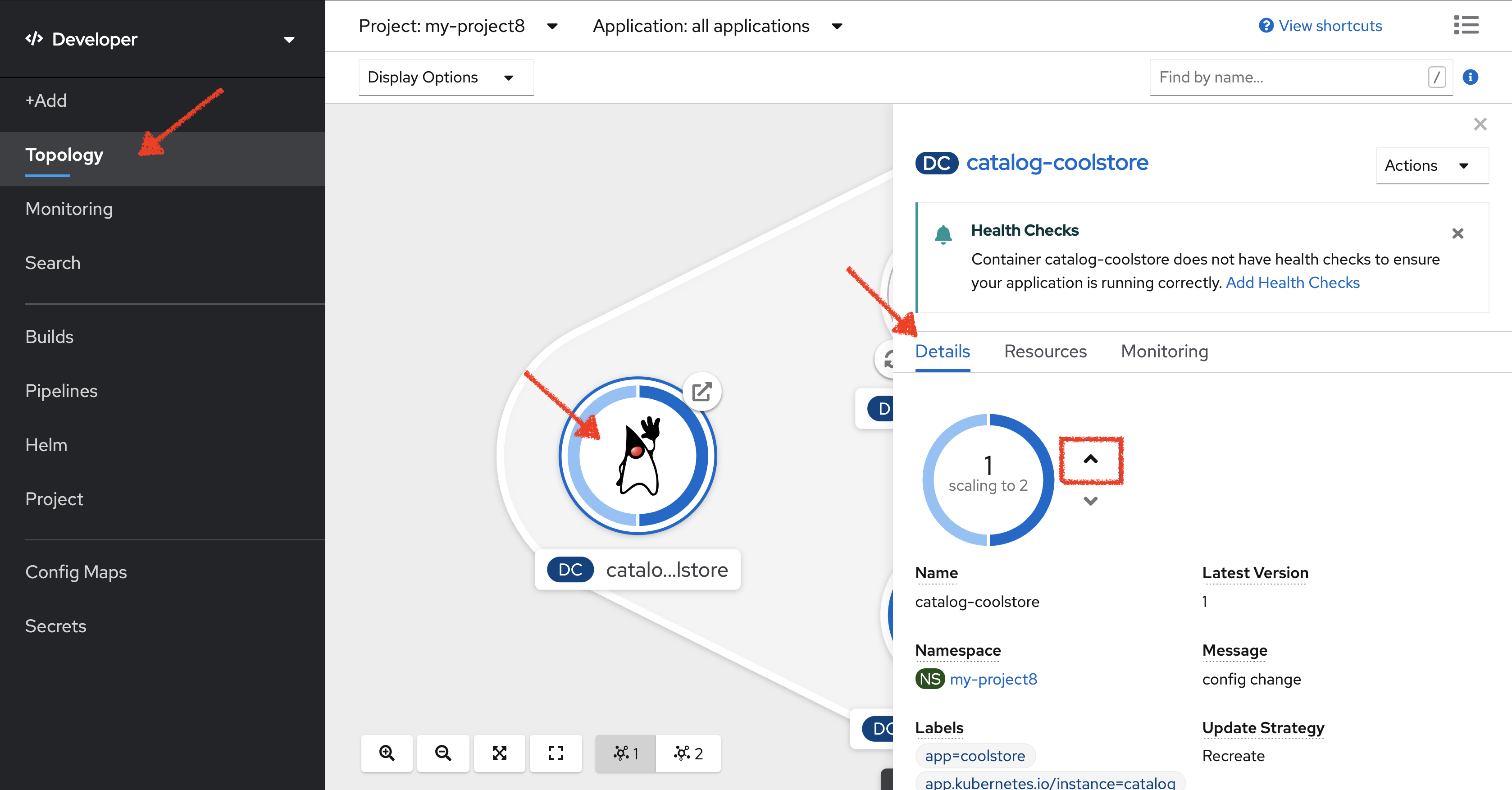Click the NS namespace badge

coord(930,679)
